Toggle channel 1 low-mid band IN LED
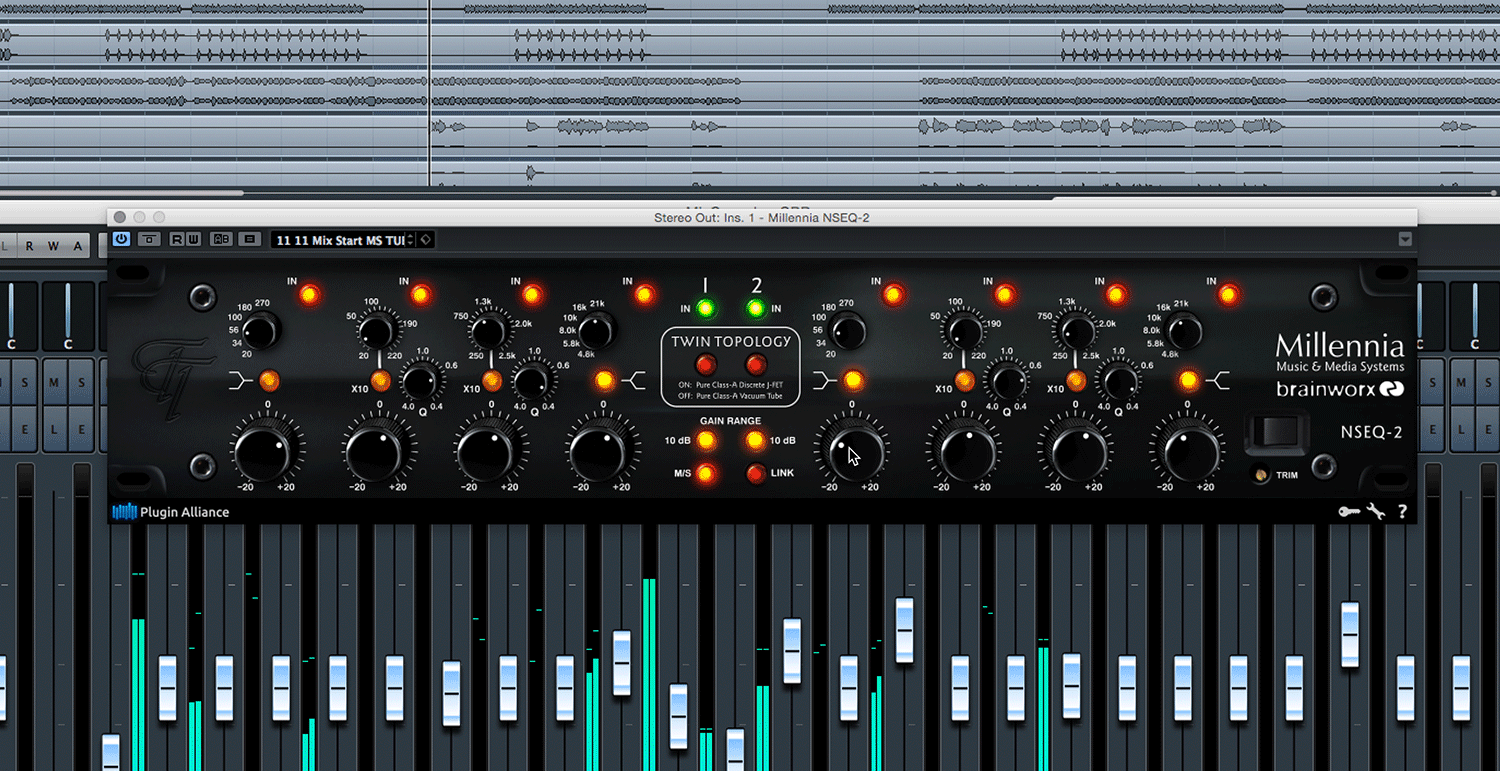Viewport: 1500px width, 771px height. pyautogui.click(x=421, y=294)
